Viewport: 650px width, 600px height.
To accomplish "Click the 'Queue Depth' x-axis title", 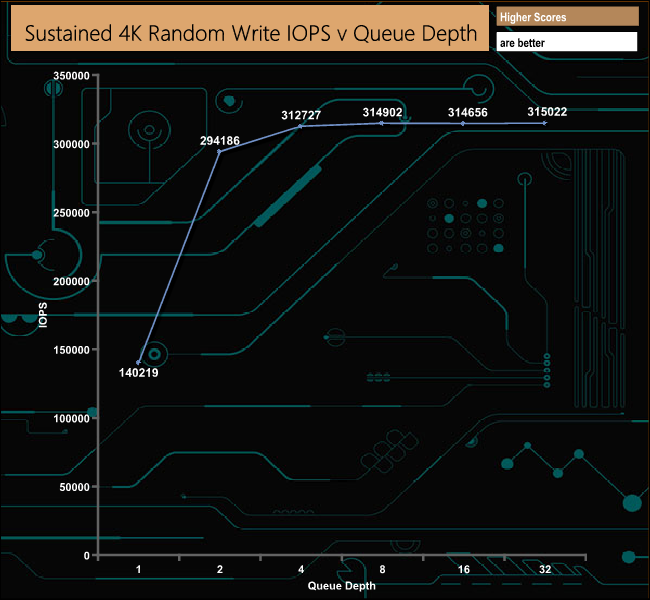I will pos(342,585).
